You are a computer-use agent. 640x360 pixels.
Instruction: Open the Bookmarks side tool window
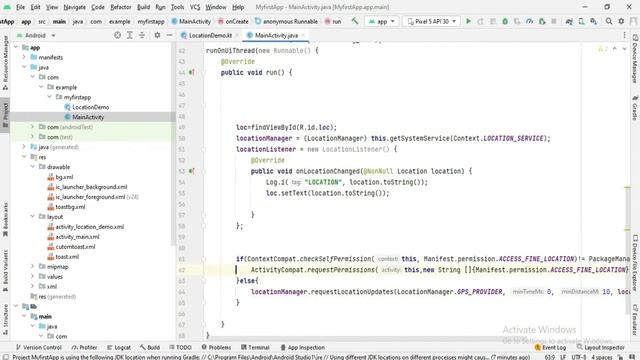5,220
